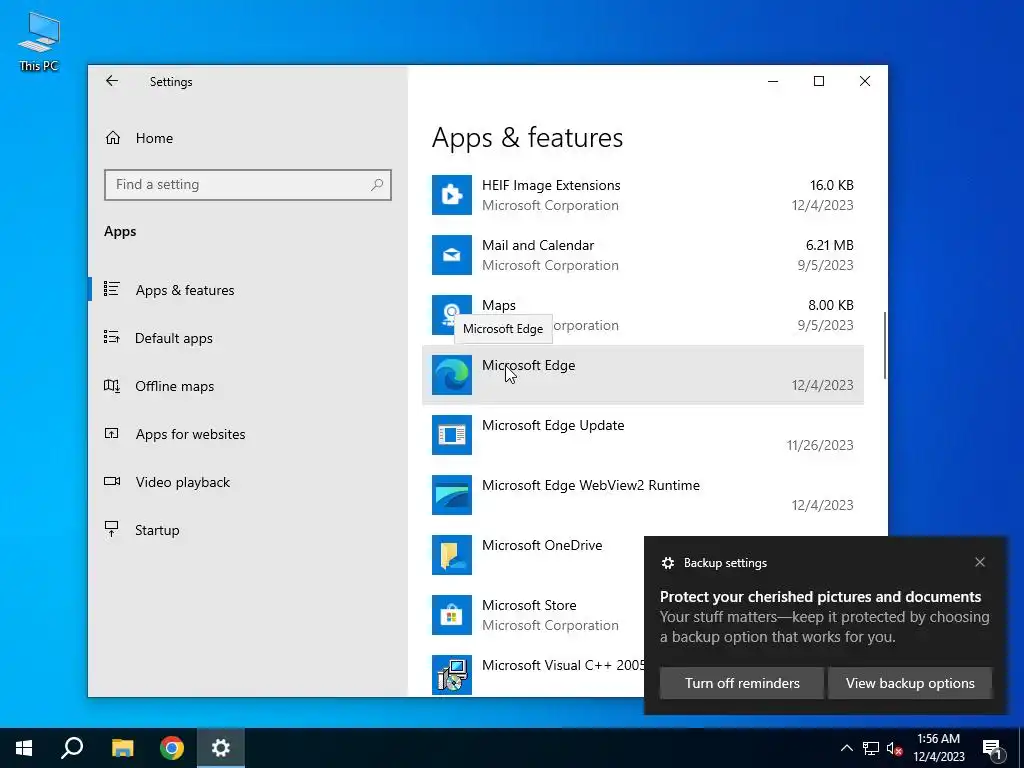Click the Mail and Calendar app icon
The height and width of the screenshot is (768, 1024).
(x=451, y=255)
